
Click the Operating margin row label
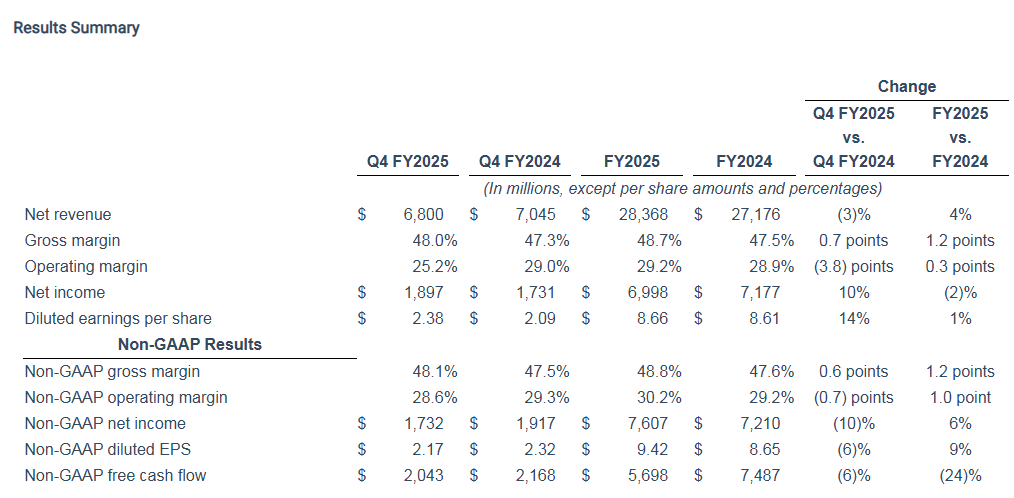(86, 267)
